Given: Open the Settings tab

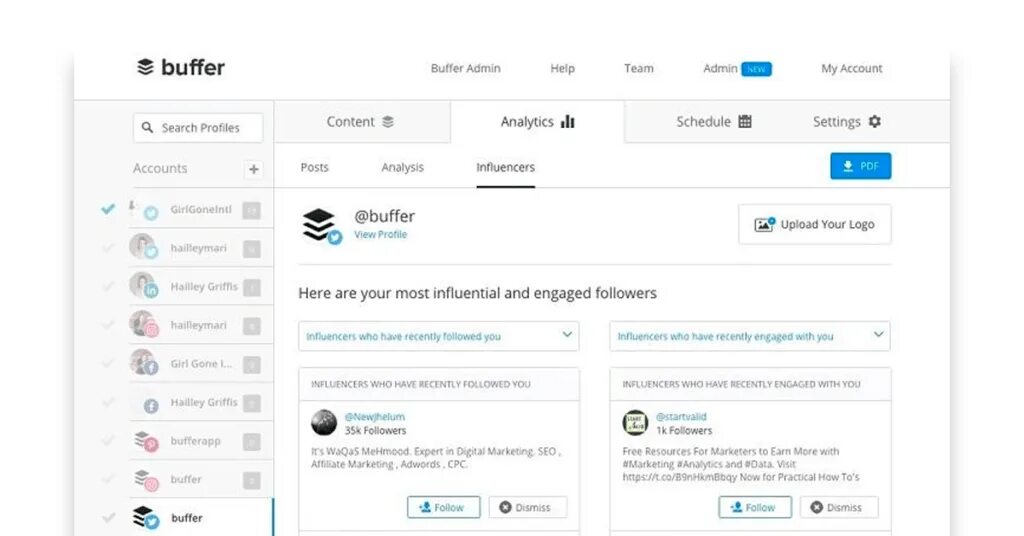Looking at the screenshot, I should pos(847,121).
